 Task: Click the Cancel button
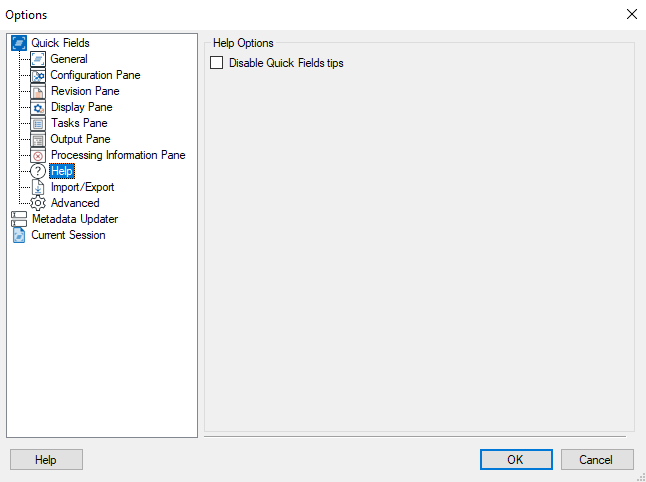597,459
